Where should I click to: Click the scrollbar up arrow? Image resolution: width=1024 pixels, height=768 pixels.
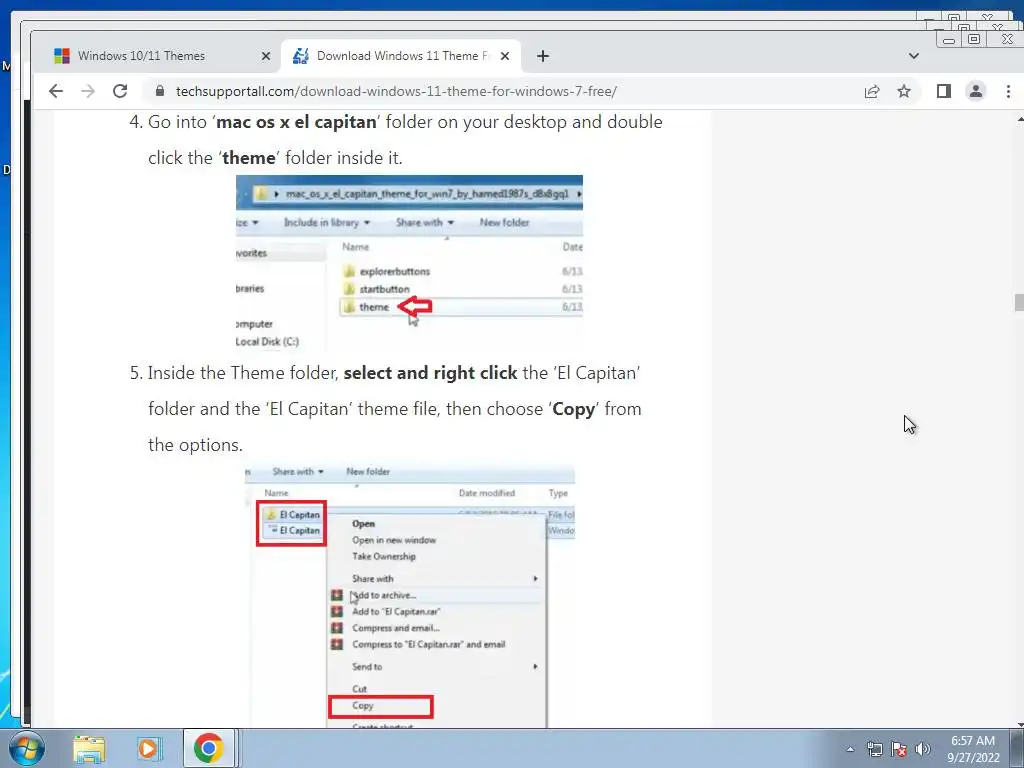click(1019, 120)
